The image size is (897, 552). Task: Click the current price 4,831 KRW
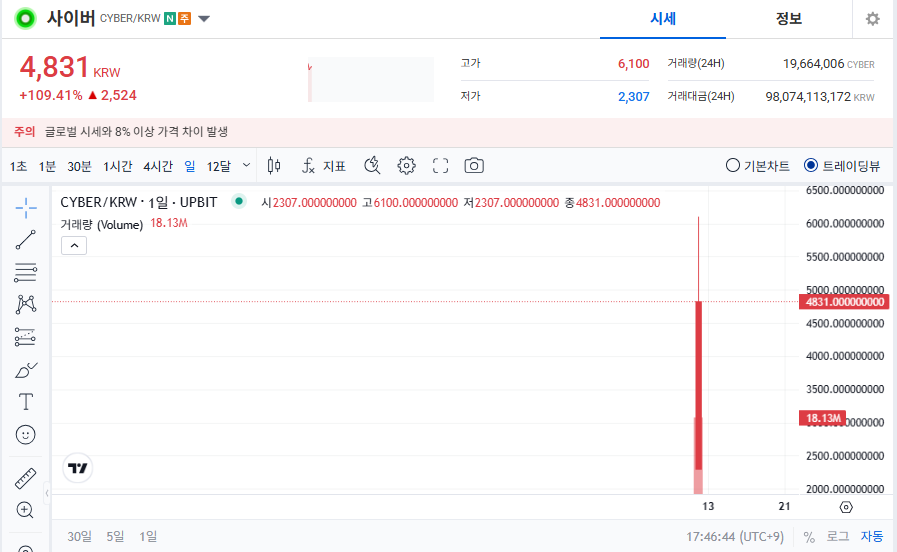pos(70,67)
